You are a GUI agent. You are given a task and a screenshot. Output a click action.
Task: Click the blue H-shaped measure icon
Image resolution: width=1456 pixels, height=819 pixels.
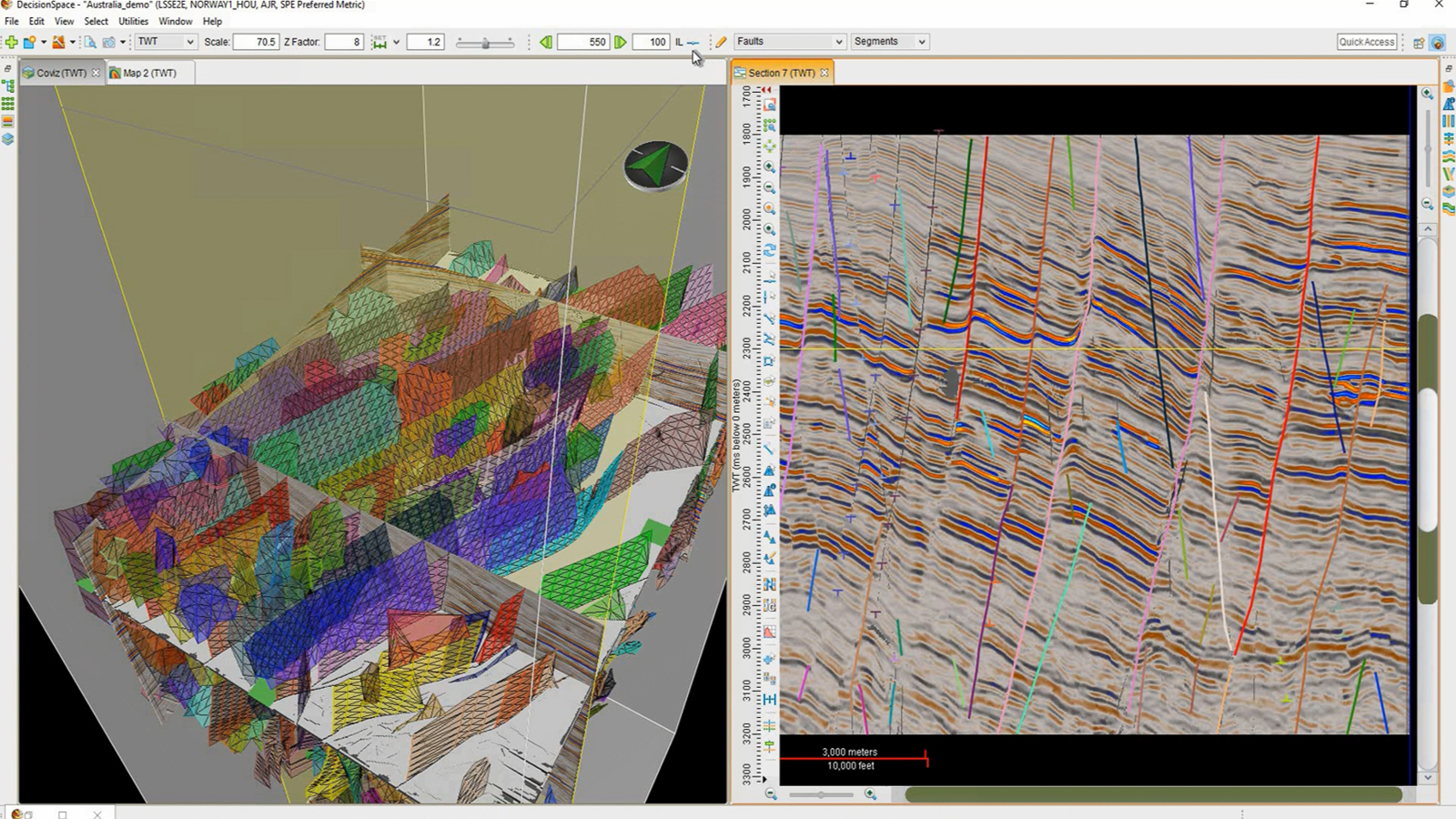pos(770,699)
